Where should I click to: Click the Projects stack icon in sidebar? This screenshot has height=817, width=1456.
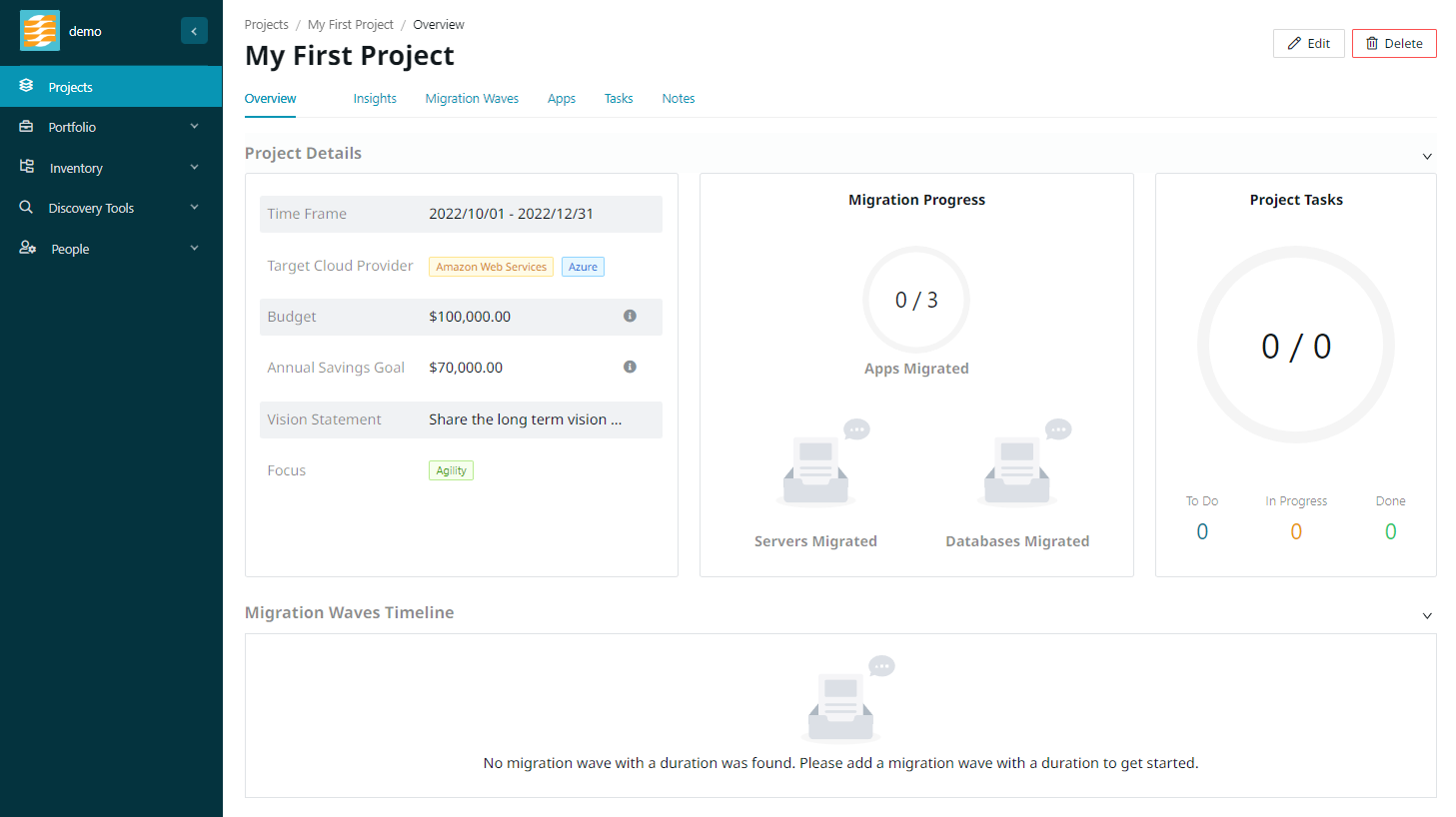click(27, 86)
